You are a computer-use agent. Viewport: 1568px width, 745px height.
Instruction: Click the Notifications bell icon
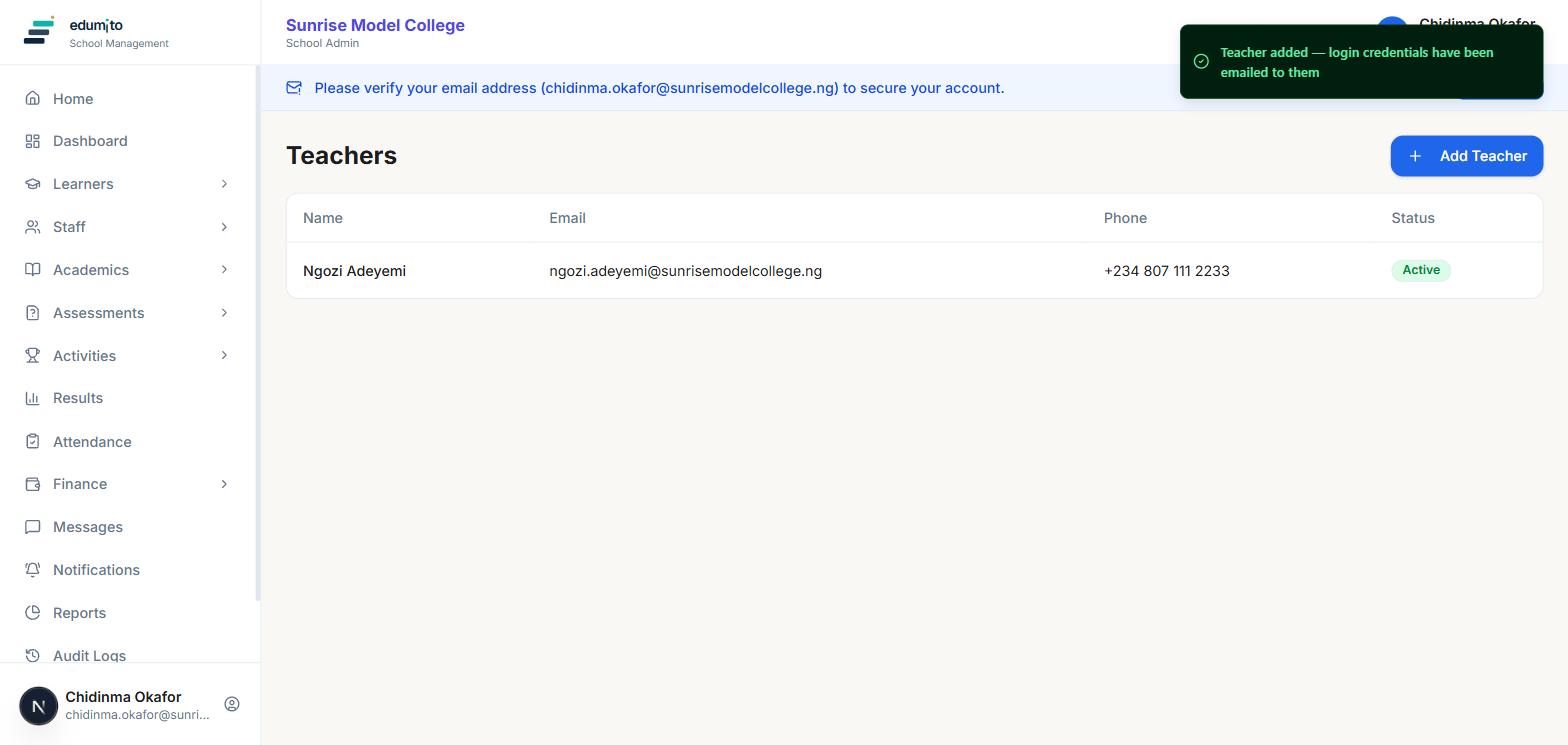click(x=33, y=570)
